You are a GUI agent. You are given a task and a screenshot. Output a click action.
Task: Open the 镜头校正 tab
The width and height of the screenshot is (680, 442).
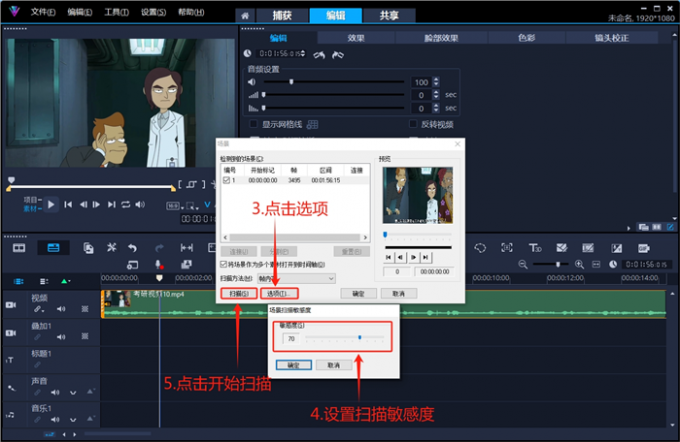(x=611, y=38)
